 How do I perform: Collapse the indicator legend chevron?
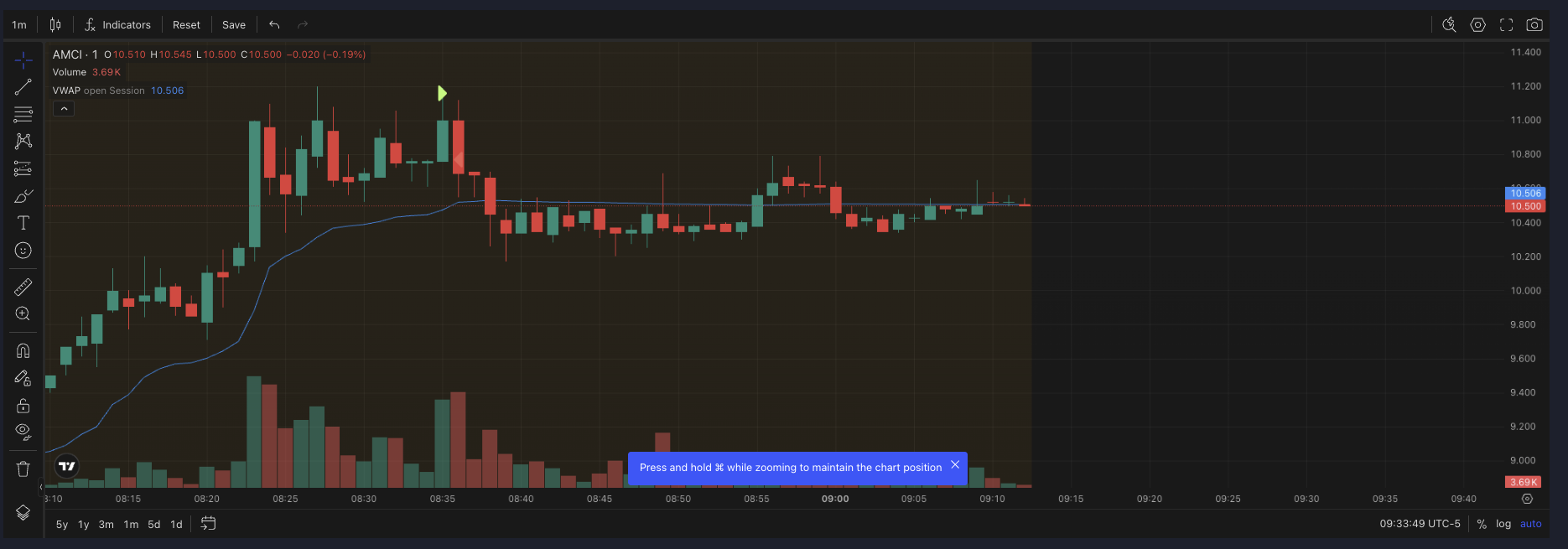point(64,109)
